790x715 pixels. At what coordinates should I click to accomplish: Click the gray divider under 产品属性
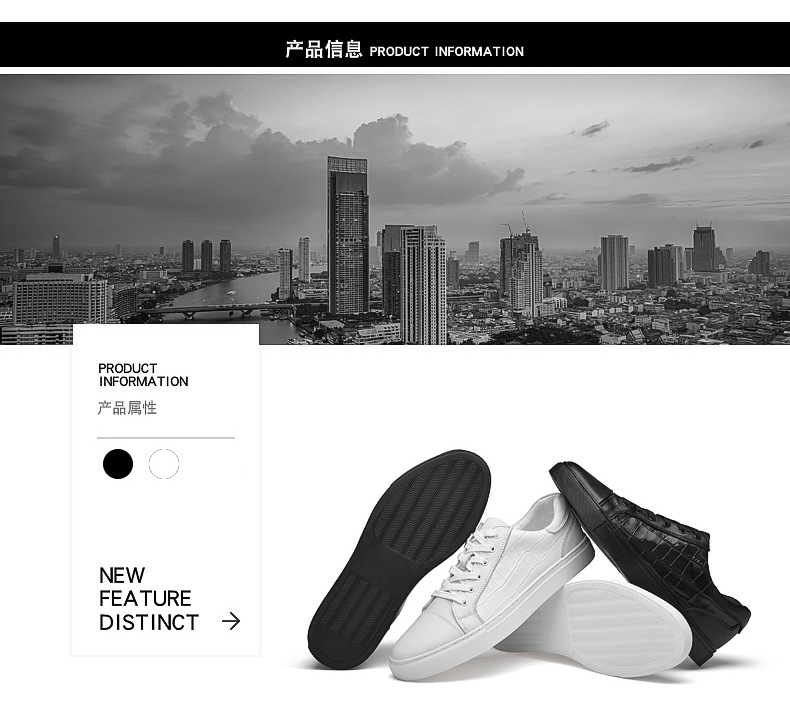coord(166,438)
